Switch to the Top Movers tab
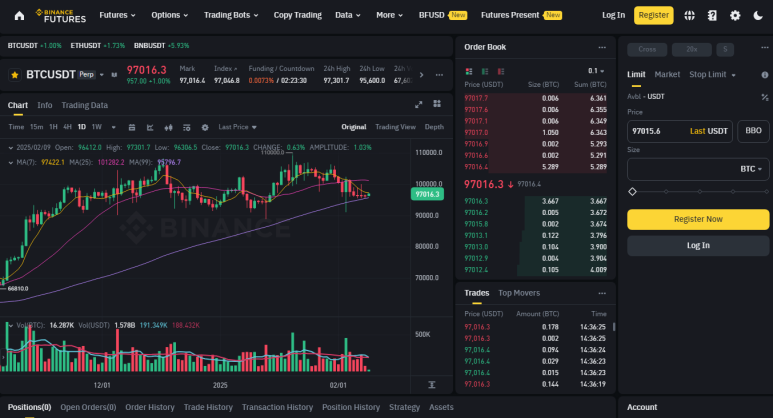The width and height of the screenshot is (773, 418). [x=519, y=293]
